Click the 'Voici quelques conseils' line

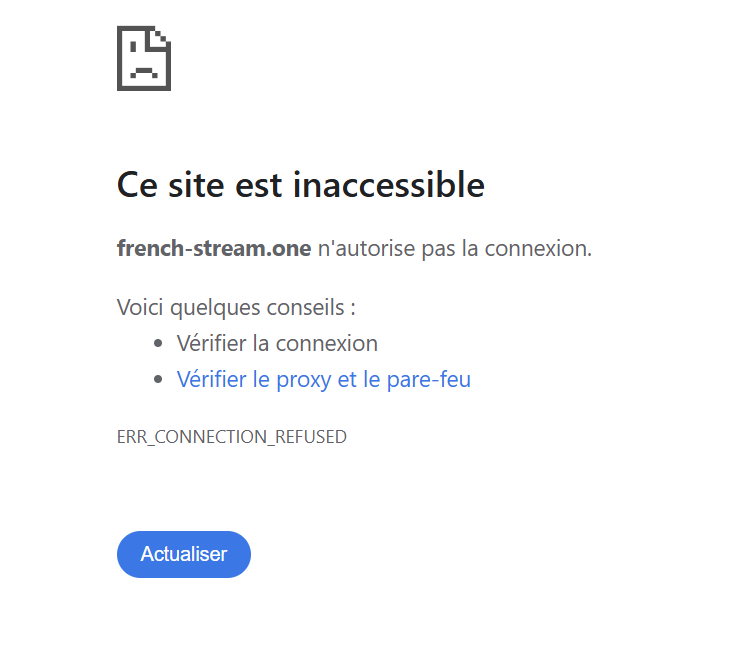pyautogui.click(x=236, y=307)
